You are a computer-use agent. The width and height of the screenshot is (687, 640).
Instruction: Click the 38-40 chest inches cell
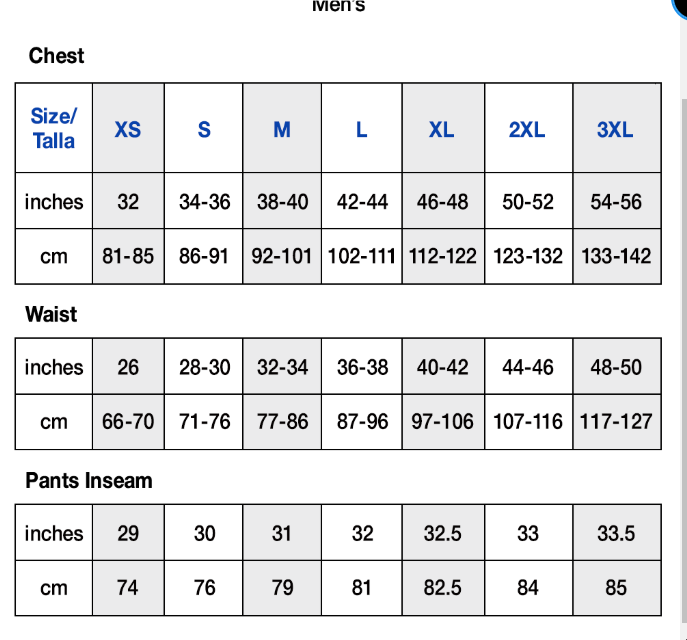coord(282,201)
